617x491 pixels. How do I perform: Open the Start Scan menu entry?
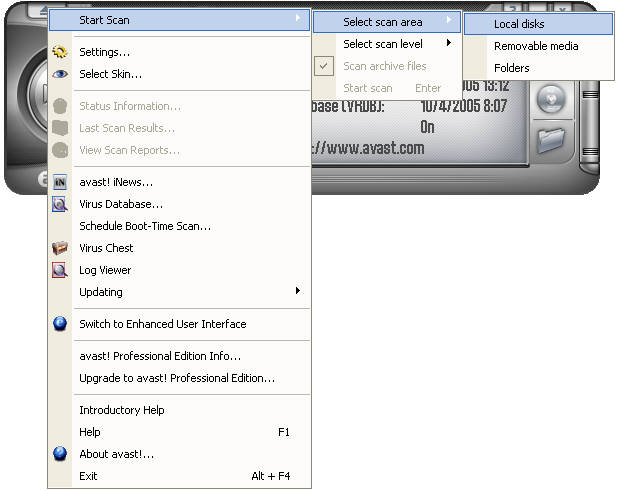click(x=179, y=20)
